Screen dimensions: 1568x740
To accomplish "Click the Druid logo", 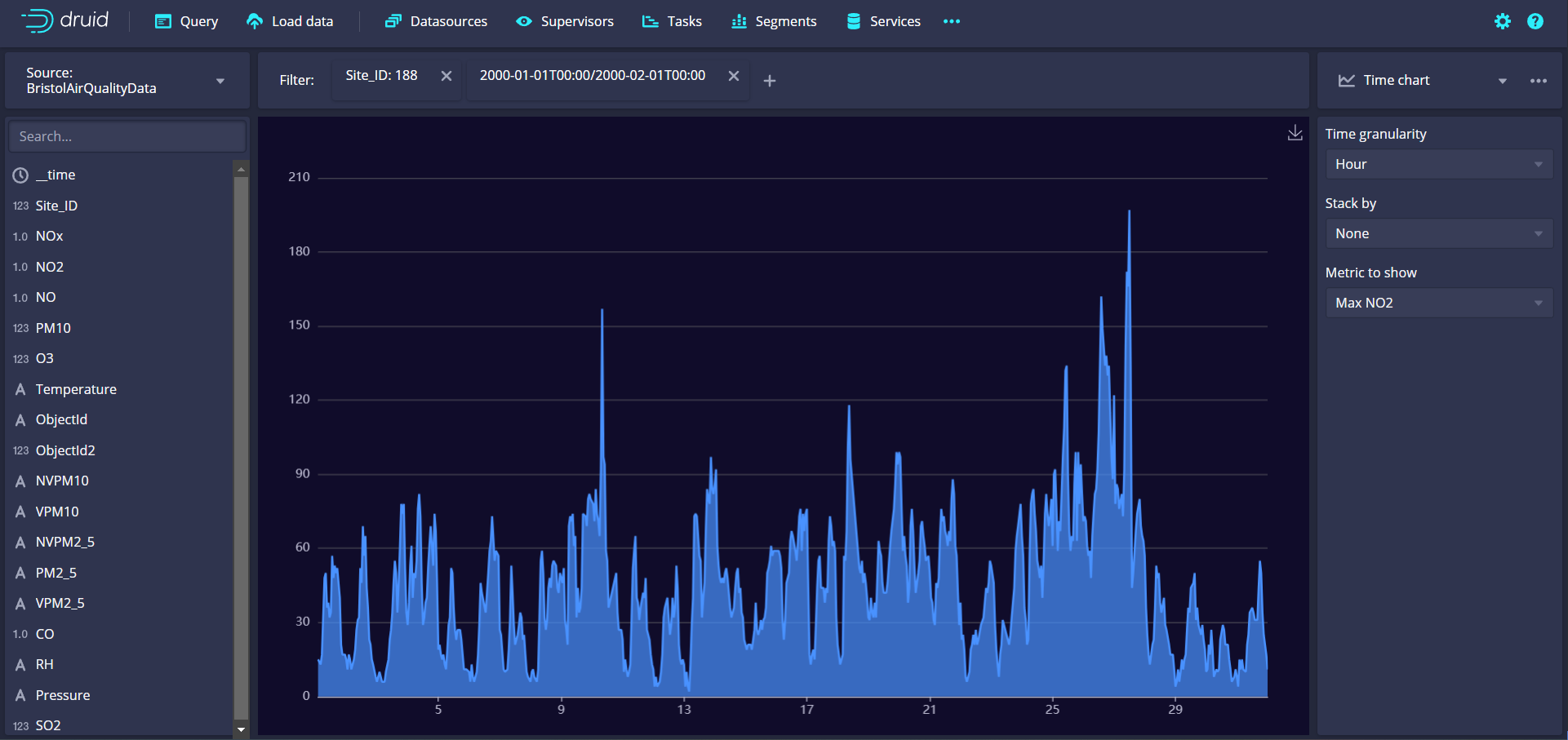I will [64, 20].
